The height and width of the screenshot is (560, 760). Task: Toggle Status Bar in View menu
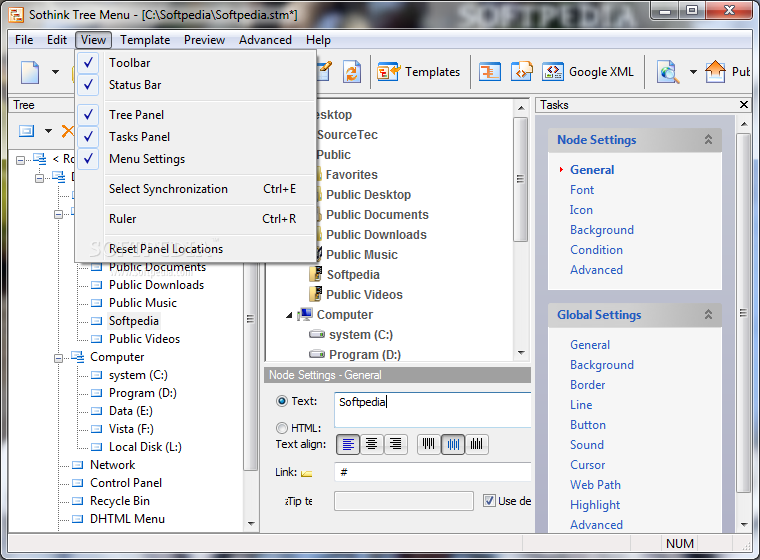tap(196, 85)
